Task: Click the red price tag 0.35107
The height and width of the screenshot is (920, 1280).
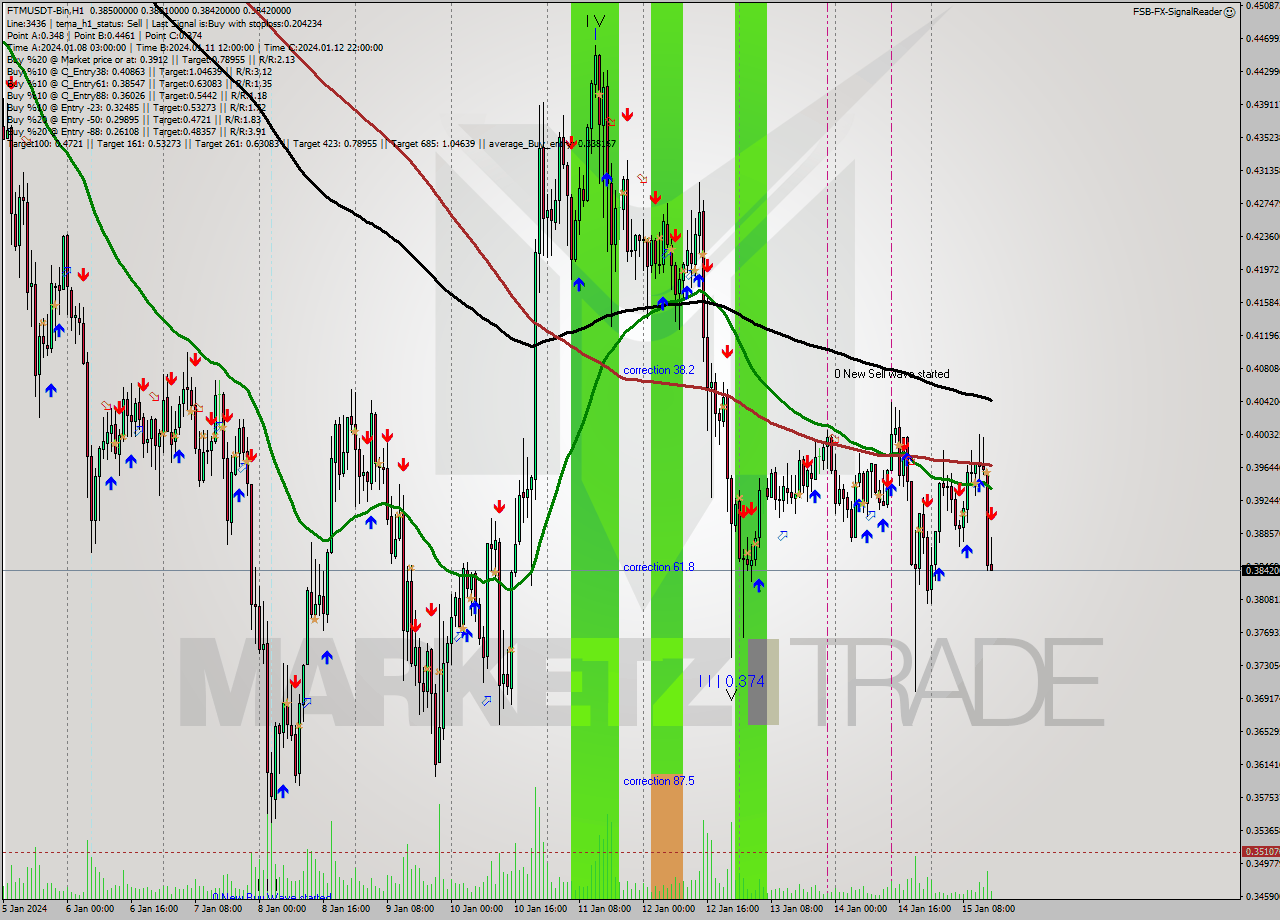Action: [x=1260, y=852]
